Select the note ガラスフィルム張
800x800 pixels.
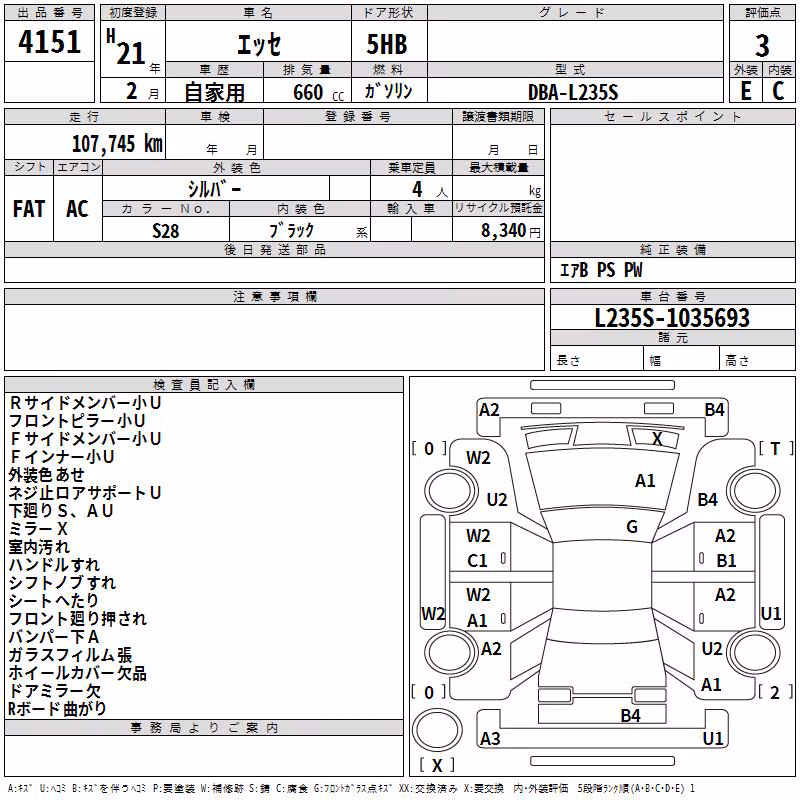70,655
